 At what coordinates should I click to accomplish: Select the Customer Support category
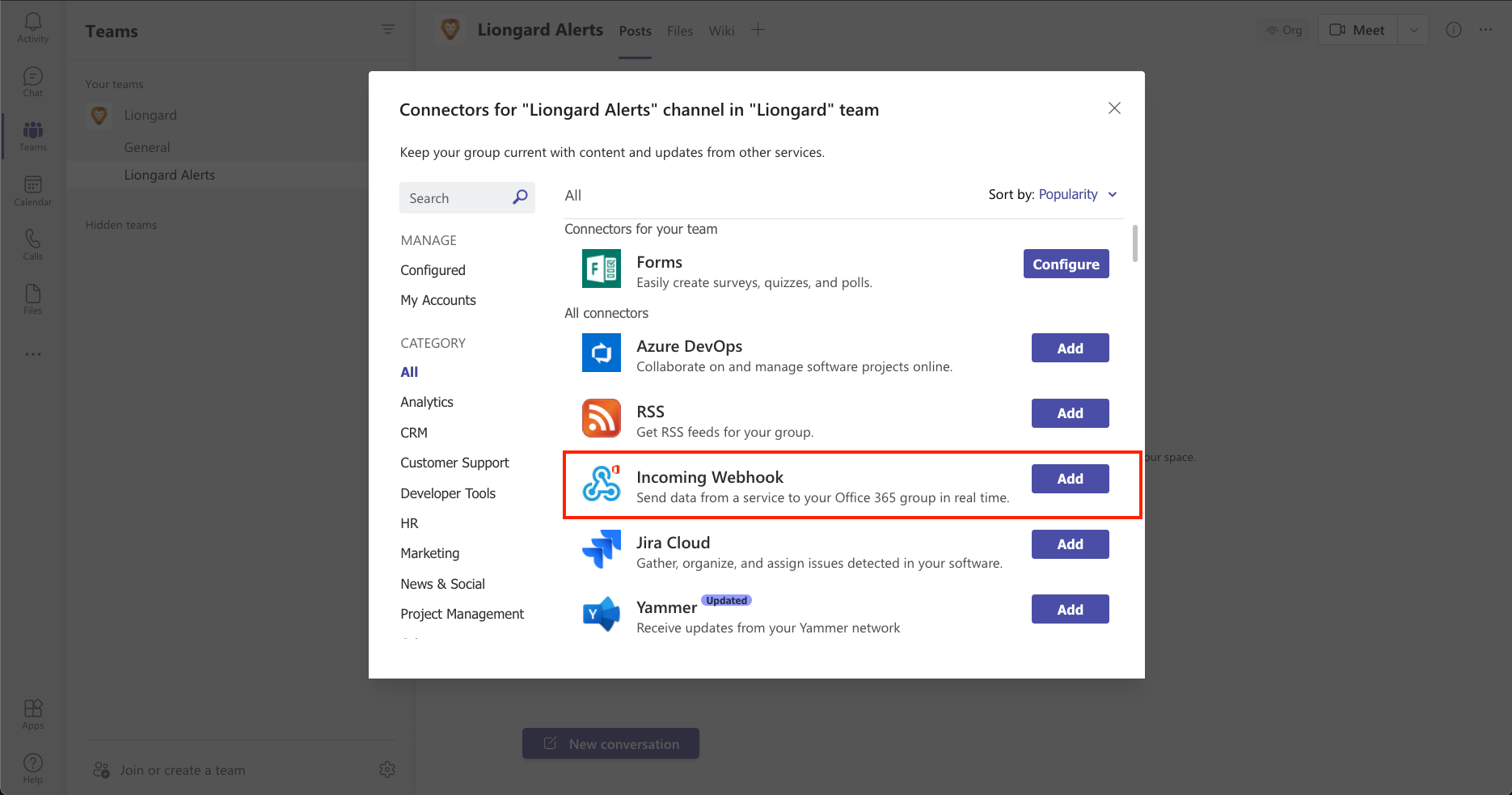click(454, 463)
